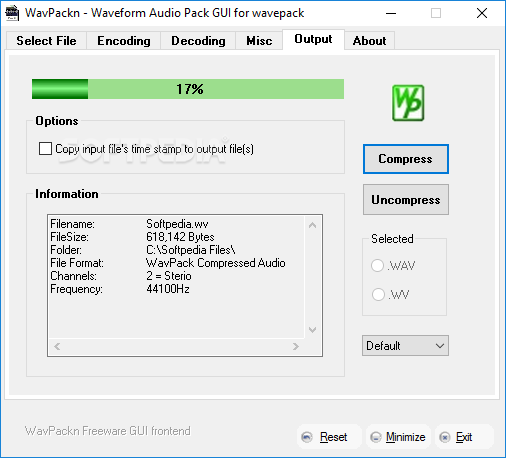Click the 2 = Sterio channels value

pos(169,276)
